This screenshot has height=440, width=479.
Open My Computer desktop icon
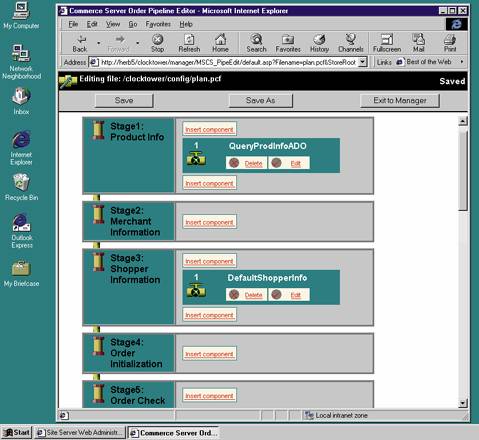coord(21,16)
